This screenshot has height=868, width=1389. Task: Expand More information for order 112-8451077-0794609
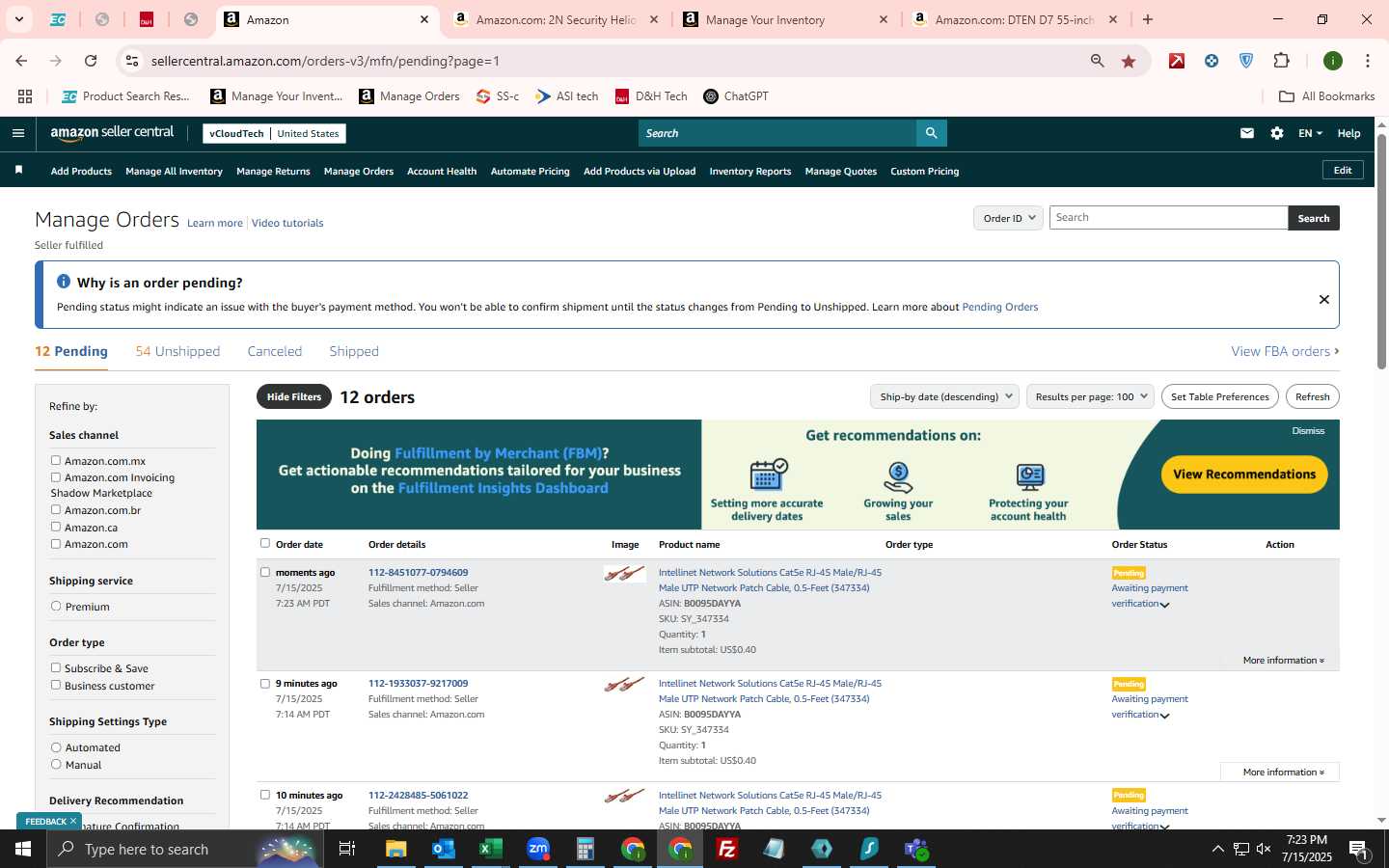pyautogui.click(x=1283, y=661)
